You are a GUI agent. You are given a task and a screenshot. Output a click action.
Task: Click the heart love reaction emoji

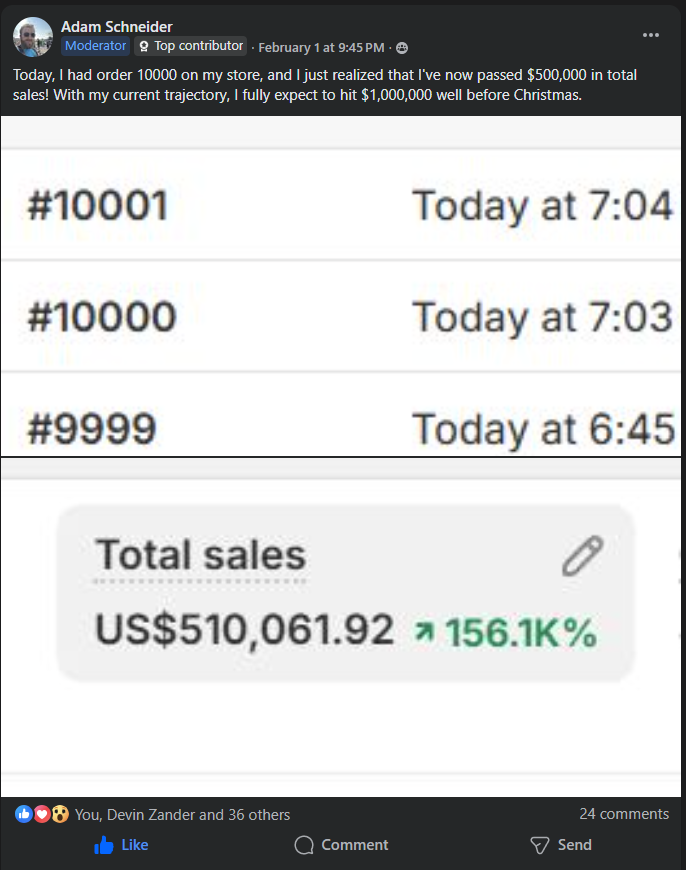[41, 813]
